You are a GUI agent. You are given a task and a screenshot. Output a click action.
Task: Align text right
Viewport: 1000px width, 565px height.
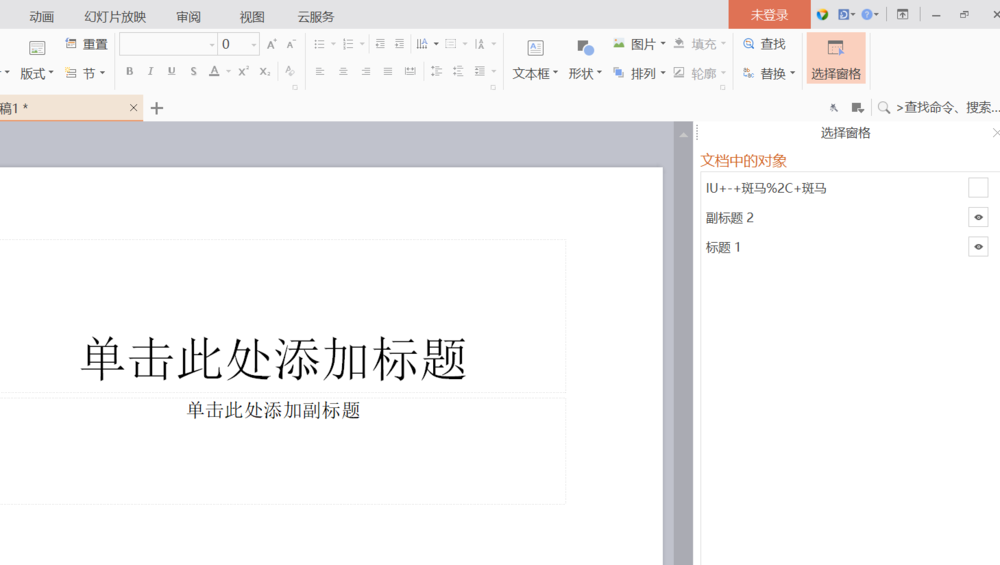365,71
